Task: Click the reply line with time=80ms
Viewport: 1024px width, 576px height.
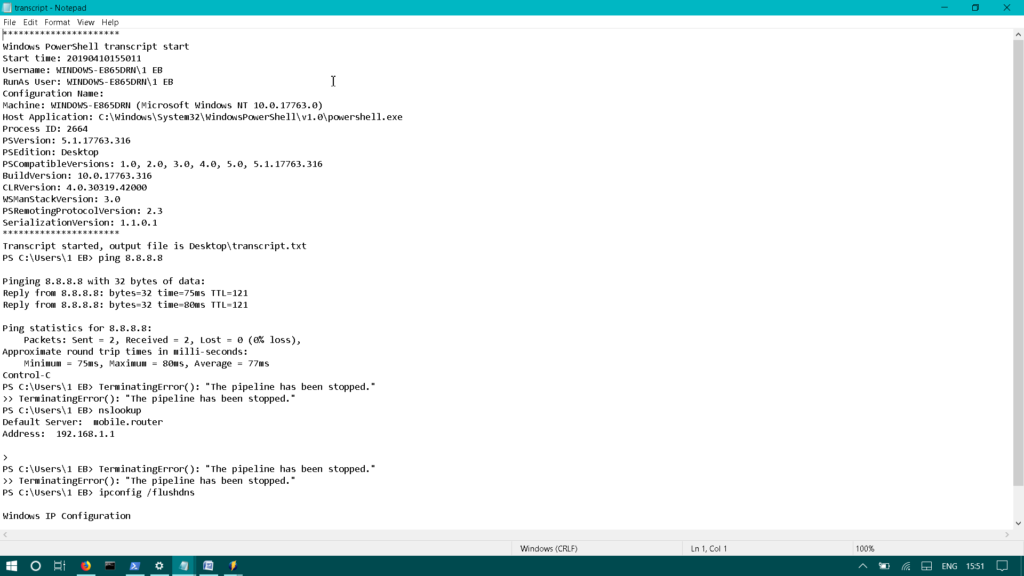Action: (x=125, y=305)
